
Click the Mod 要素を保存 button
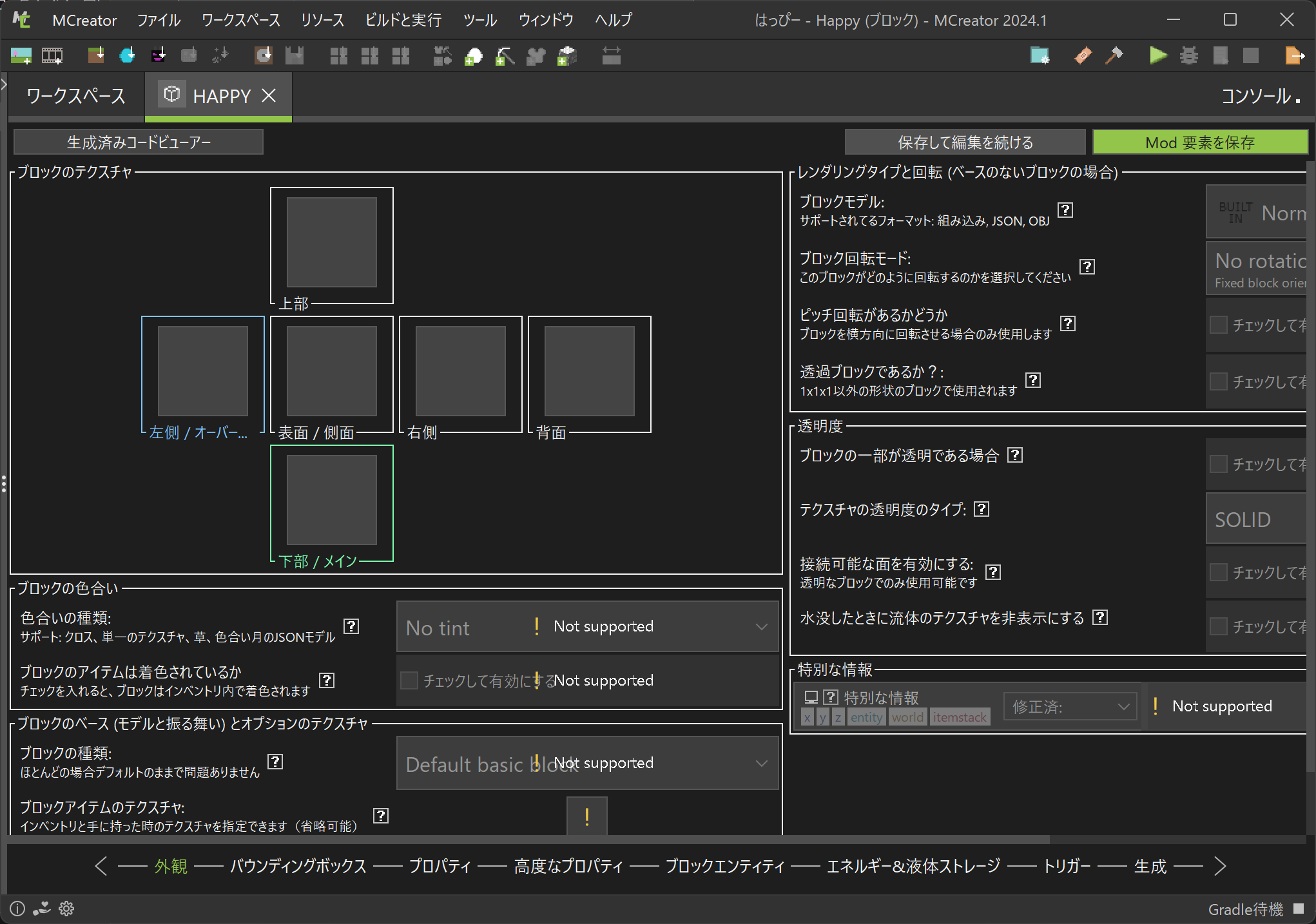click(1199, 142)
